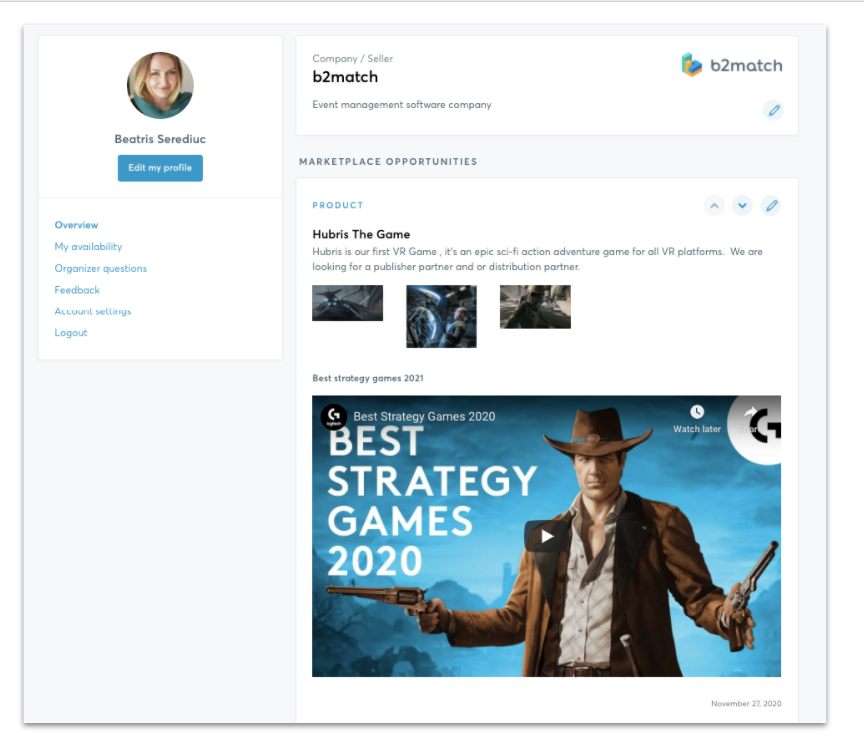Image resolution: width=864 pixels, height=741 pixels.
Task: Open the Feedback link
Action: pyautogui.click(x=77, y=290)
